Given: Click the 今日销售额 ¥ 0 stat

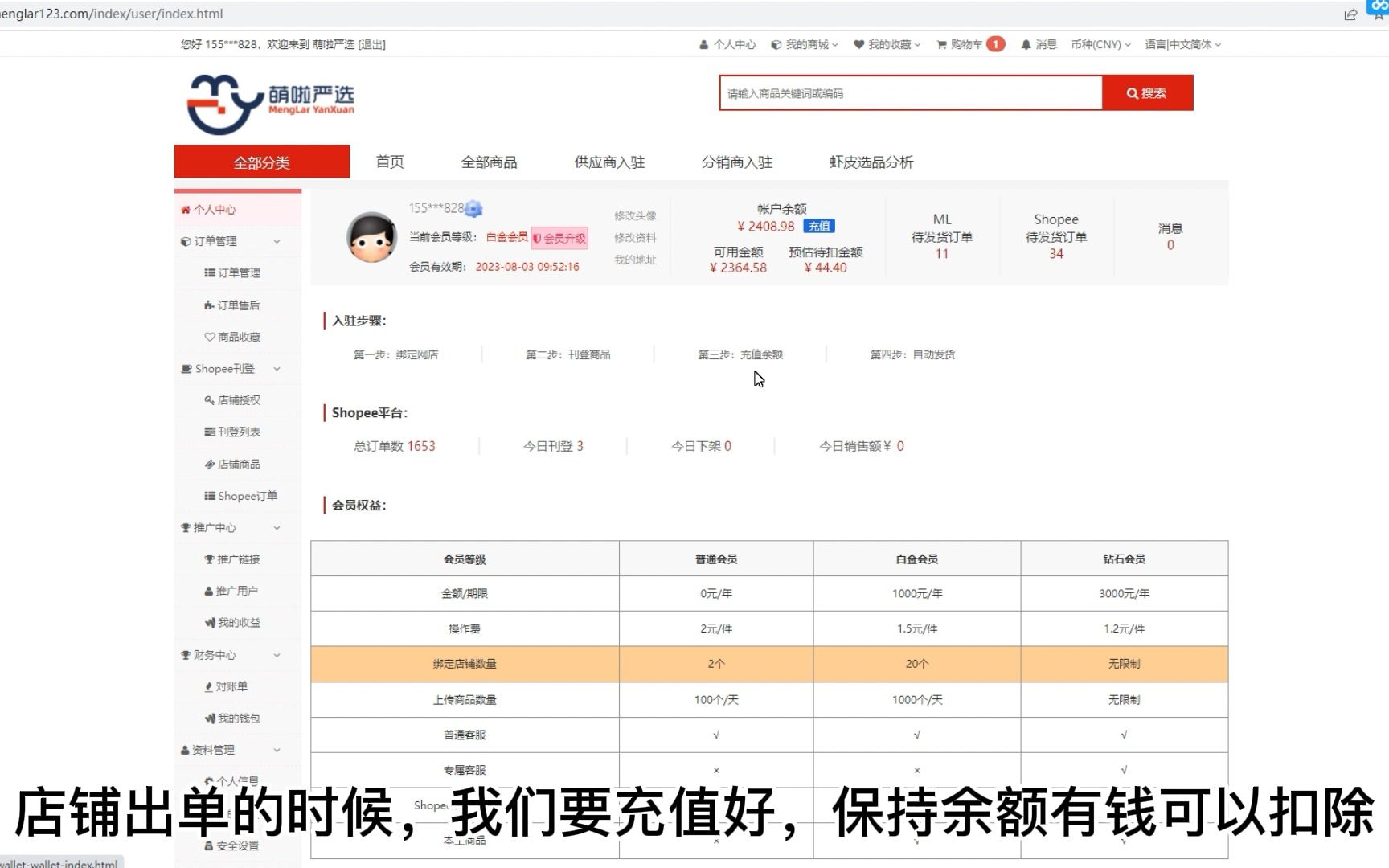Looking at the screenshot, I should 862,446.
